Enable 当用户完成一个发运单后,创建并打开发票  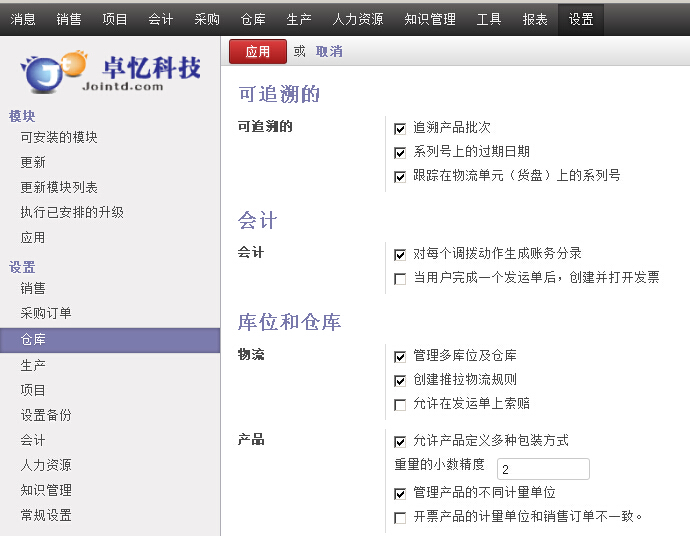(400, 279)
